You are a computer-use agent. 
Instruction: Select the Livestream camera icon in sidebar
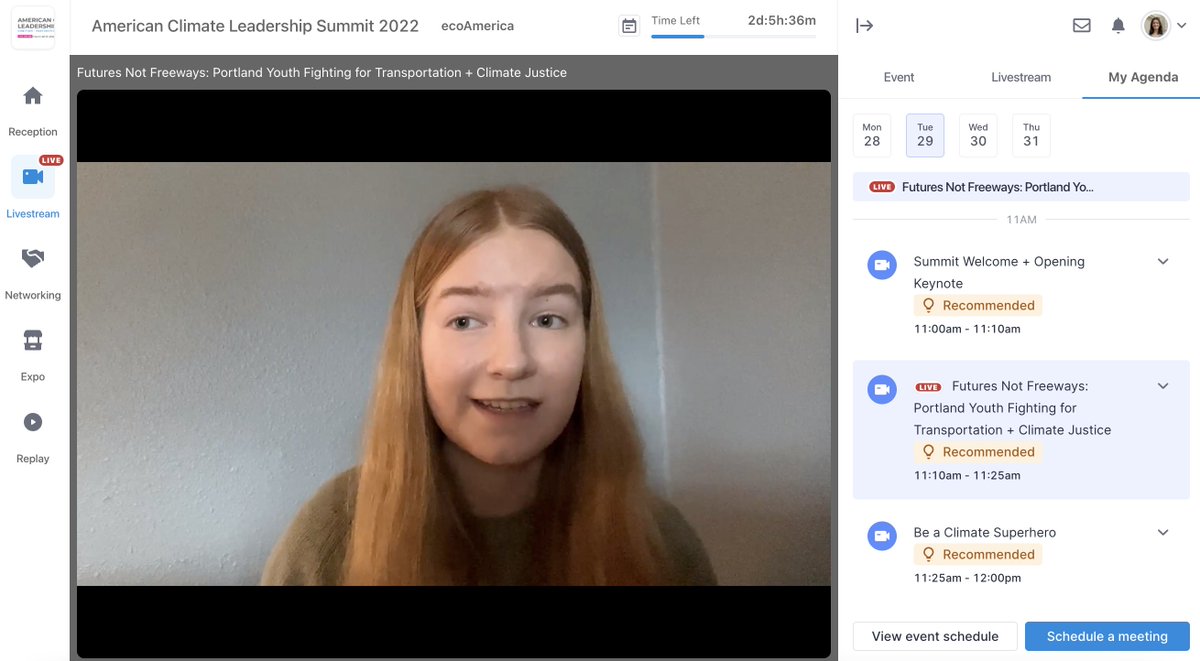(x=33, y=177)
